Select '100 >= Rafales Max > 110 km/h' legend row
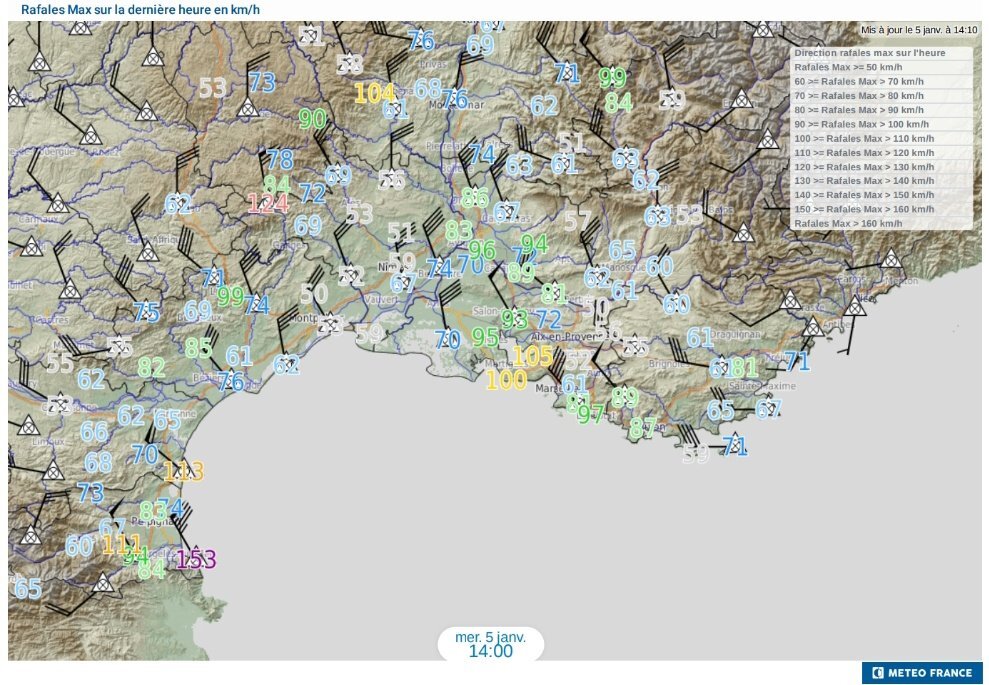The image size is (989, 685). [864, 138]
